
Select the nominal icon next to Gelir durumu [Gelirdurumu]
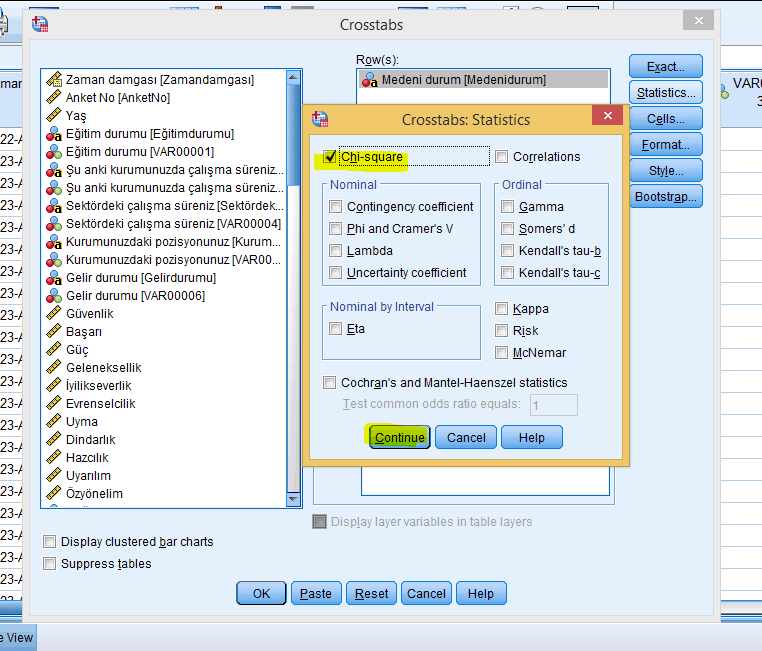click(55, 277)
